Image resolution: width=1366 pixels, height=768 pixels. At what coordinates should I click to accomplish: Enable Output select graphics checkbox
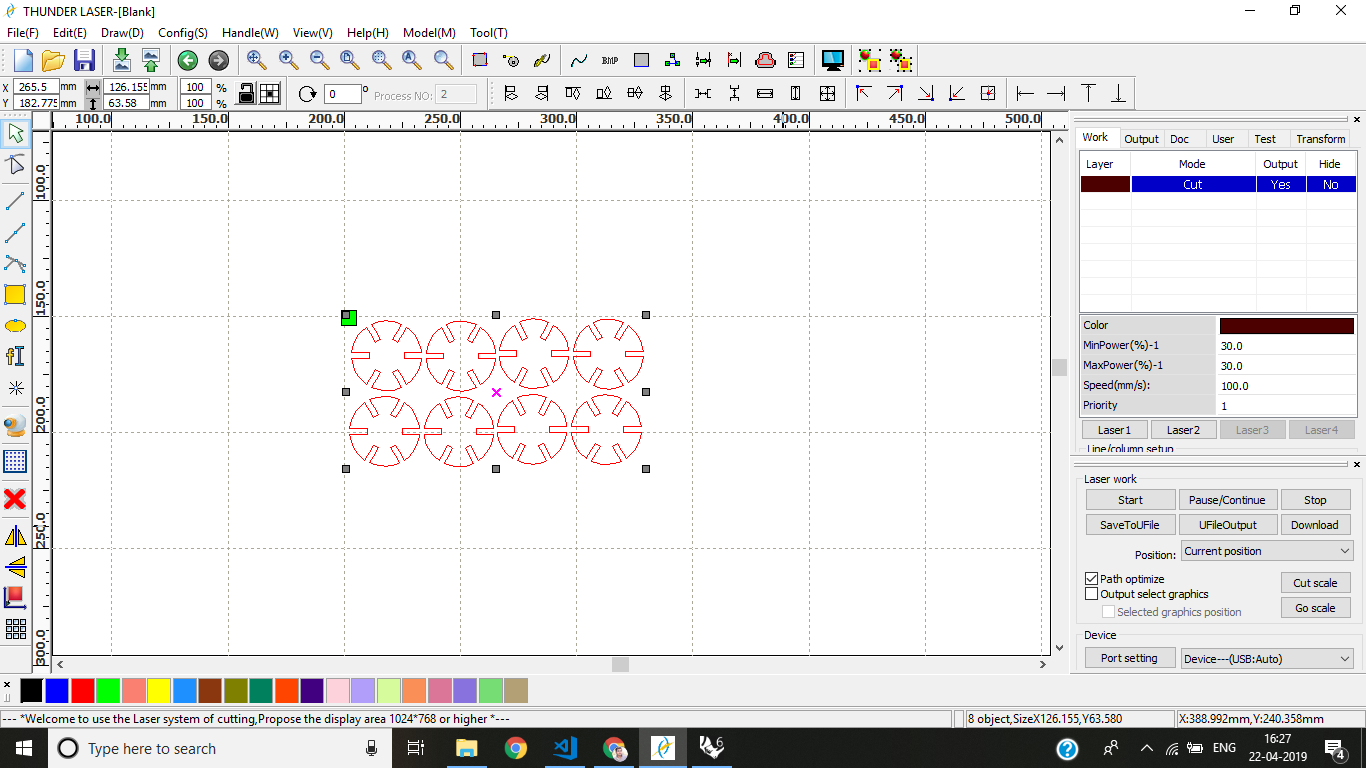(1092, 594)
